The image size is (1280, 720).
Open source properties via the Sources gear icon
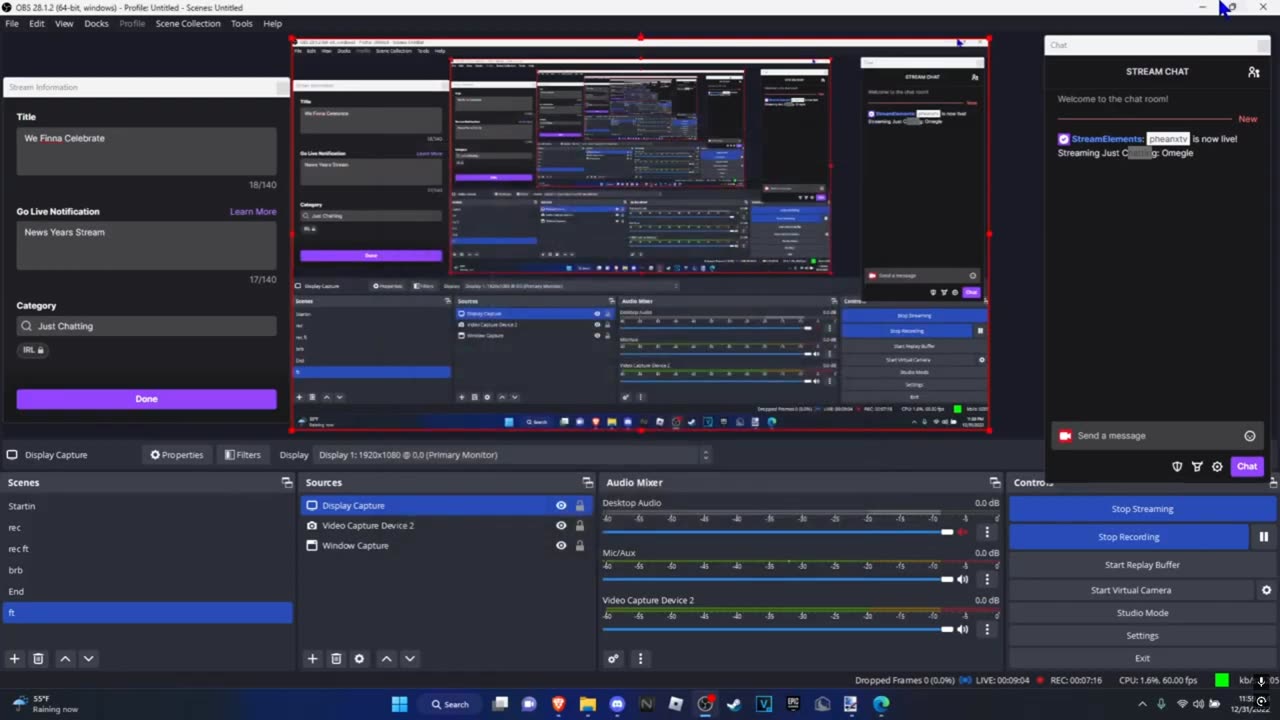pos(359,659)
